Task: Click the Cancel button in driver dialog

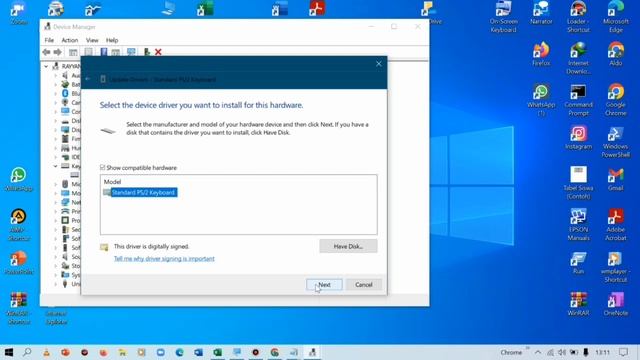Action: pos(363,284)
